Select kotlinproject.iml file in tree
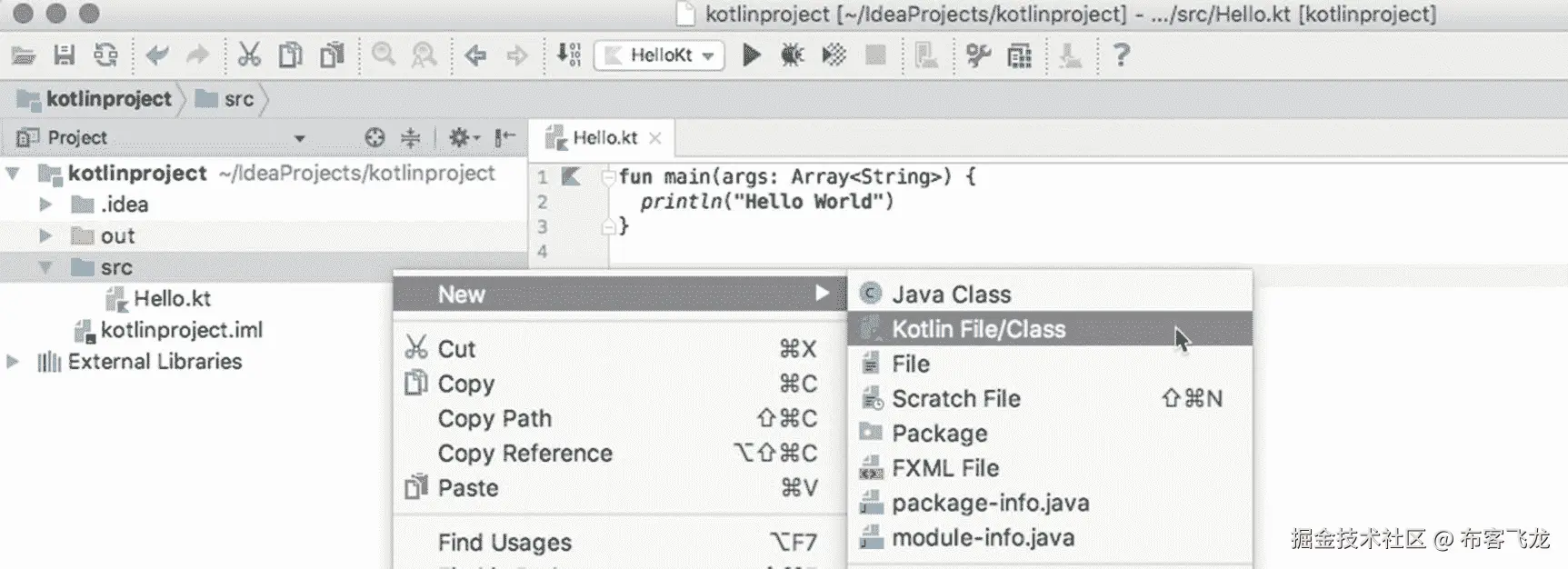The image size is (1568, 569). coord(181,330)
